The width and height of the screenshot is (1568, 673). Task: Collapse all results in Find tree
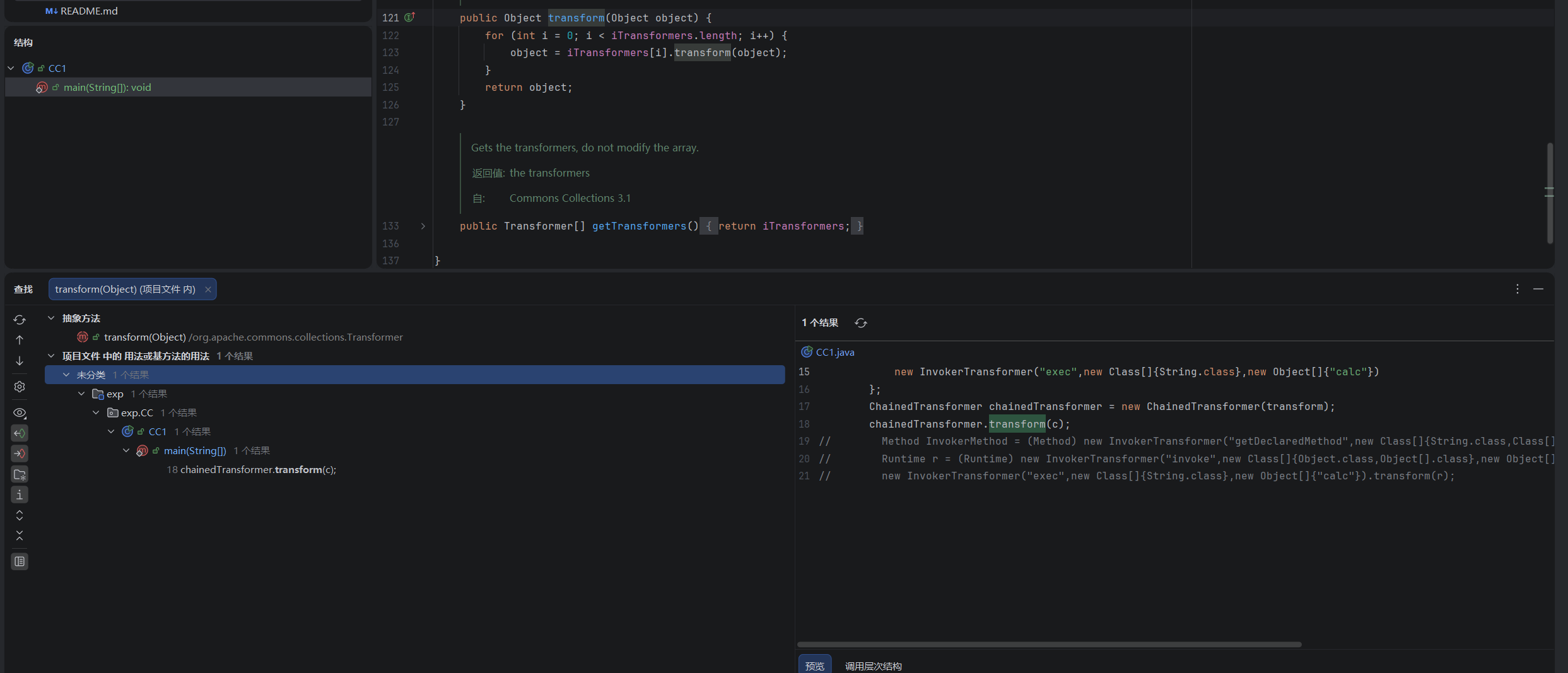[20, 535]
